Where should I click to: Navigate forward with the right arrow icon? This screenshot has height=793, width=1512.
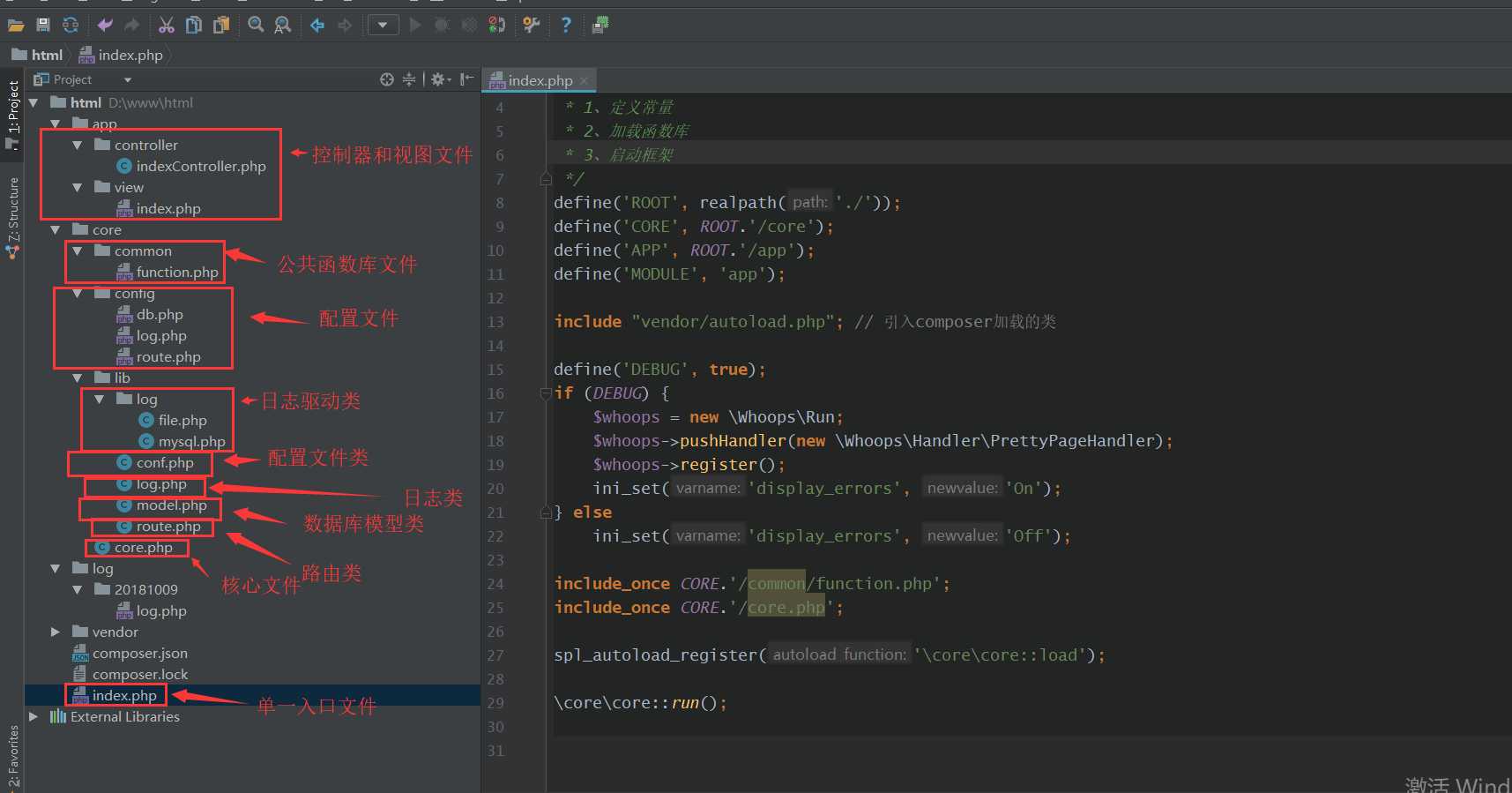345,26
